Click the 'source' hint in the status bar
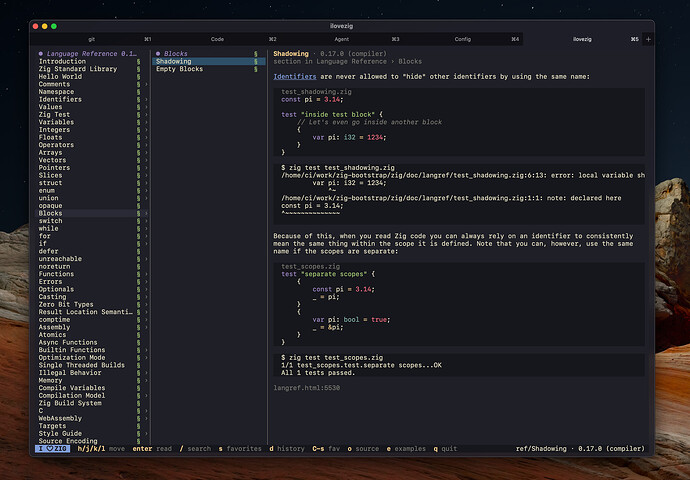The image size is (690, 480). 367,449
